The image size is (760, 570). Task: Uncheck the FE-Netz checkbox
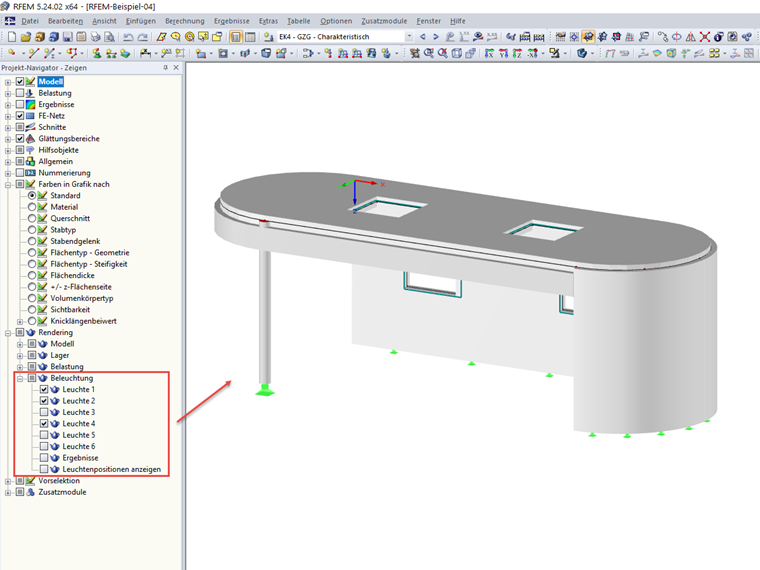[x=20, y=116]
